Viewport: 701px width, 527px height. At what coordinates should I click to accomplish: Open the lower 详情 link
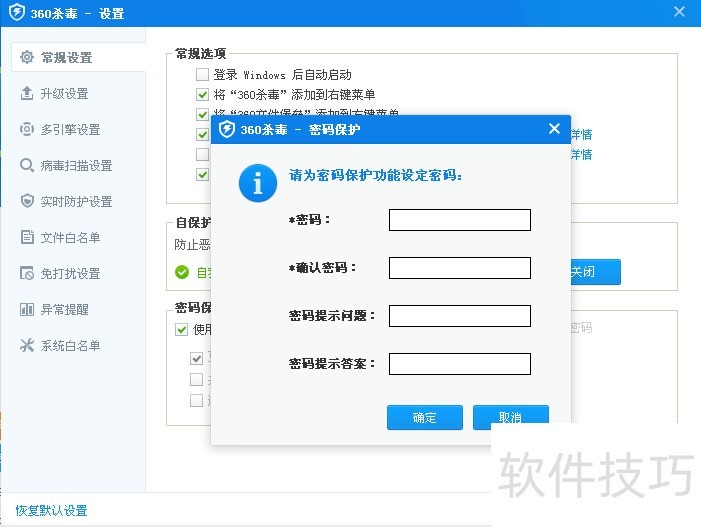click(x=581, y=154)
